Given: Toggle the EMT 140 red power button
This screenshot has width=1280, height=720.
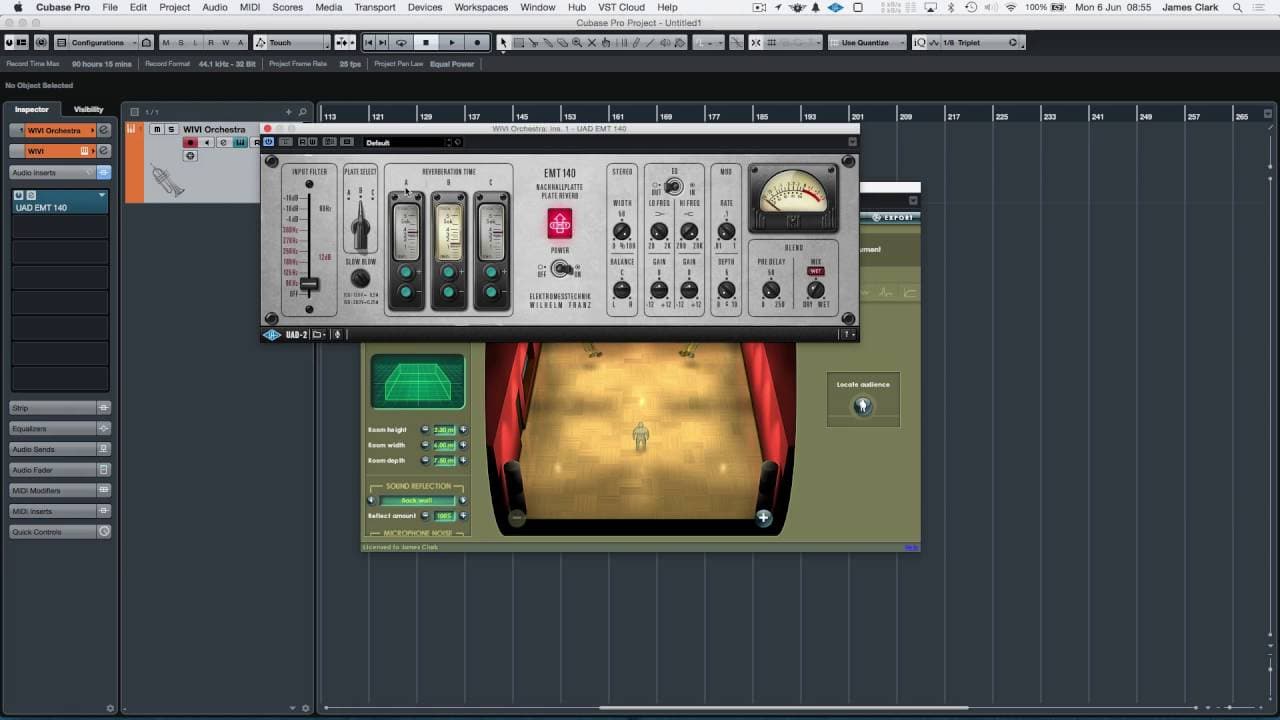Looking at the screenshot, I should [560, 224].
